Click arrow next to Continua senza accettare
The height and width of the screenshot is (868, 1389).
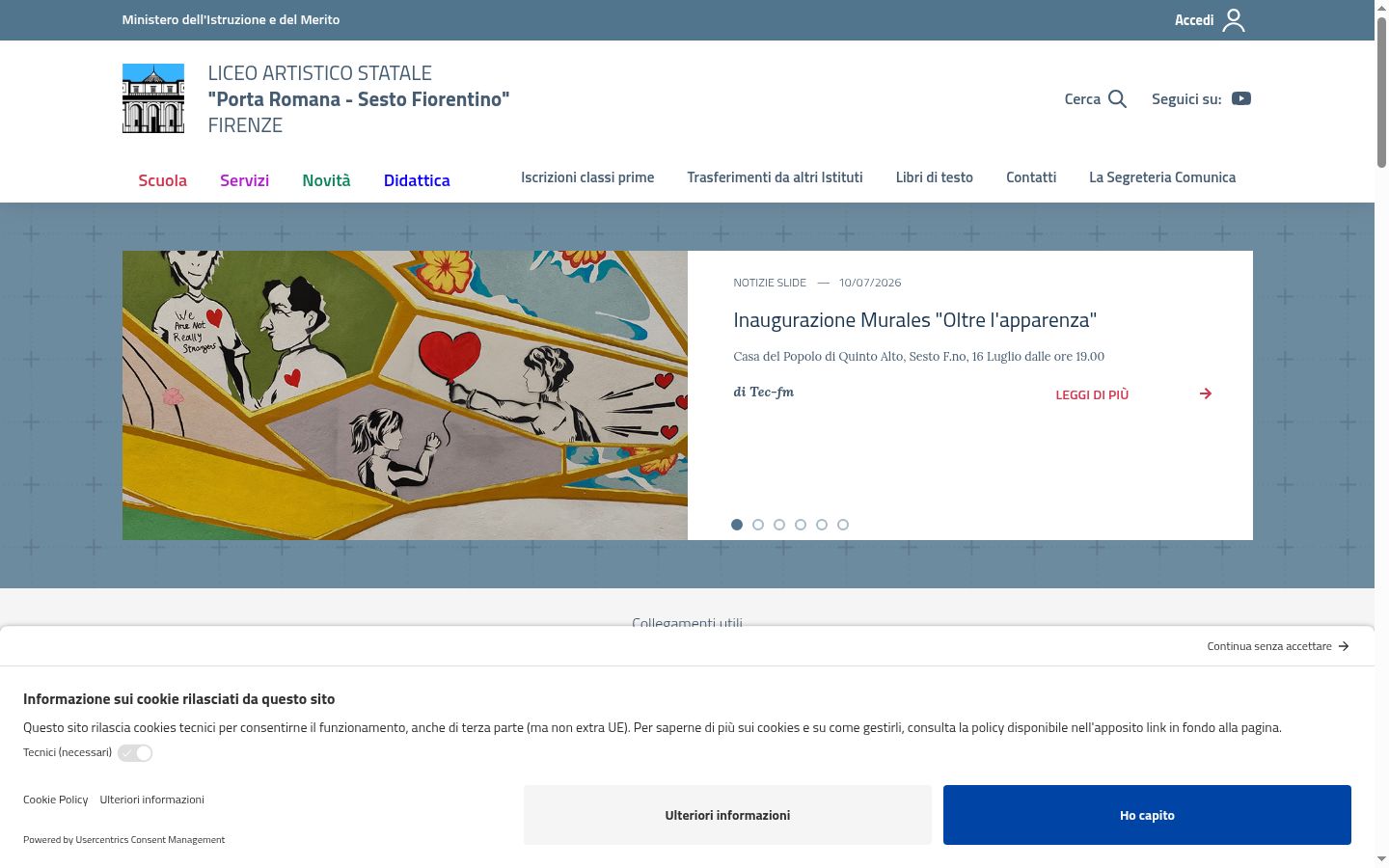point(1344,646)
